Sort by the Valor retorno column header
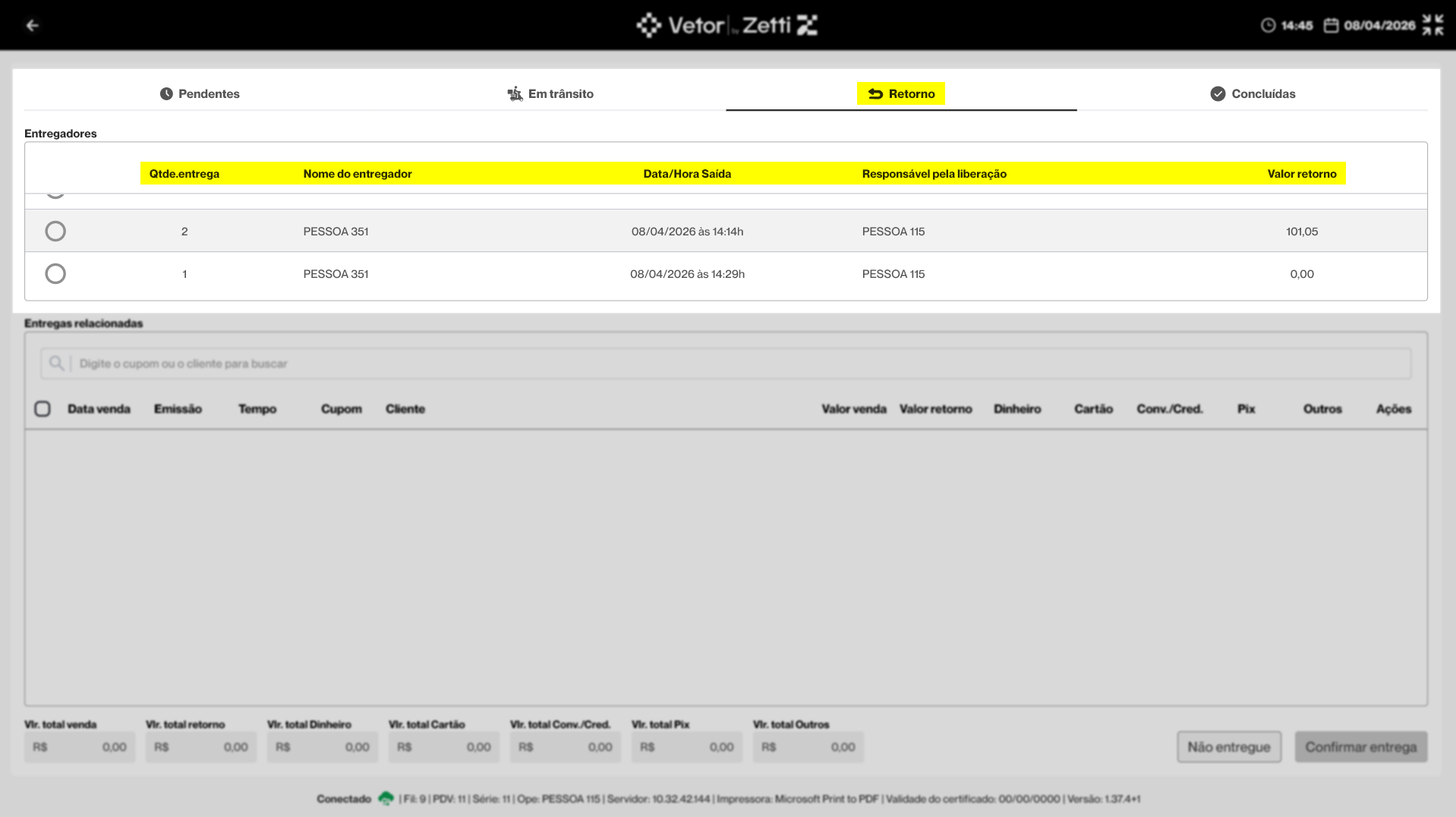 1301,174
